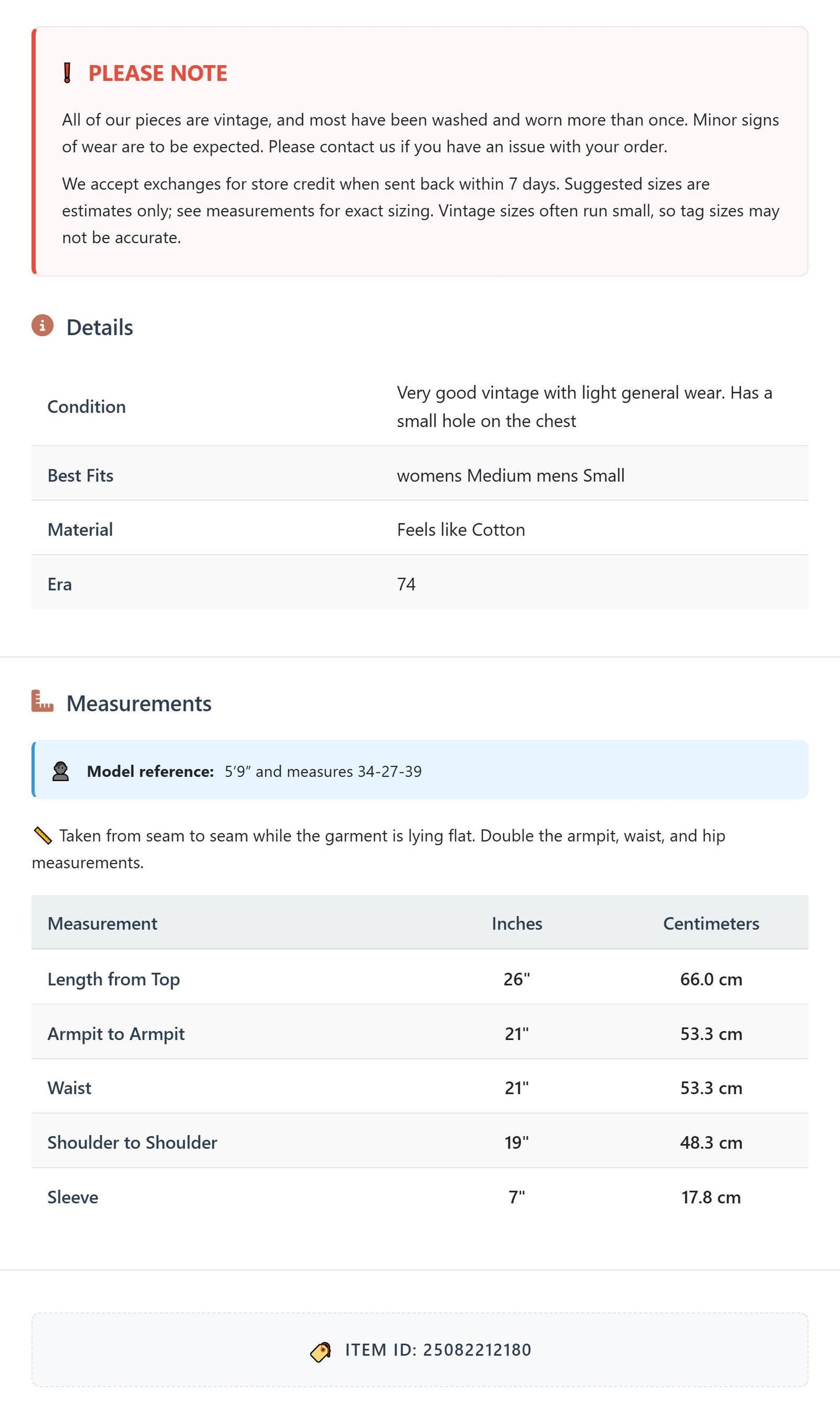Click the Model reference label

(151, 771)
